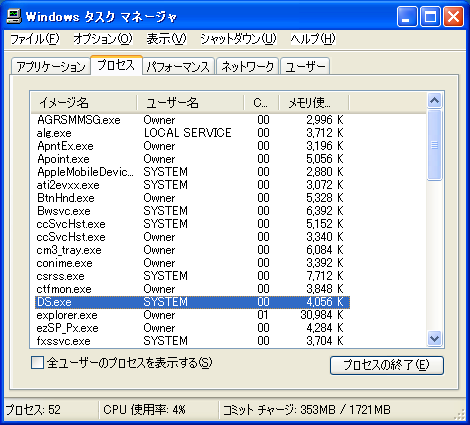470x425 pixels.
Task: Sort by the メモリ使... column header
Action: pyautogui.click(x=313, y=102)
